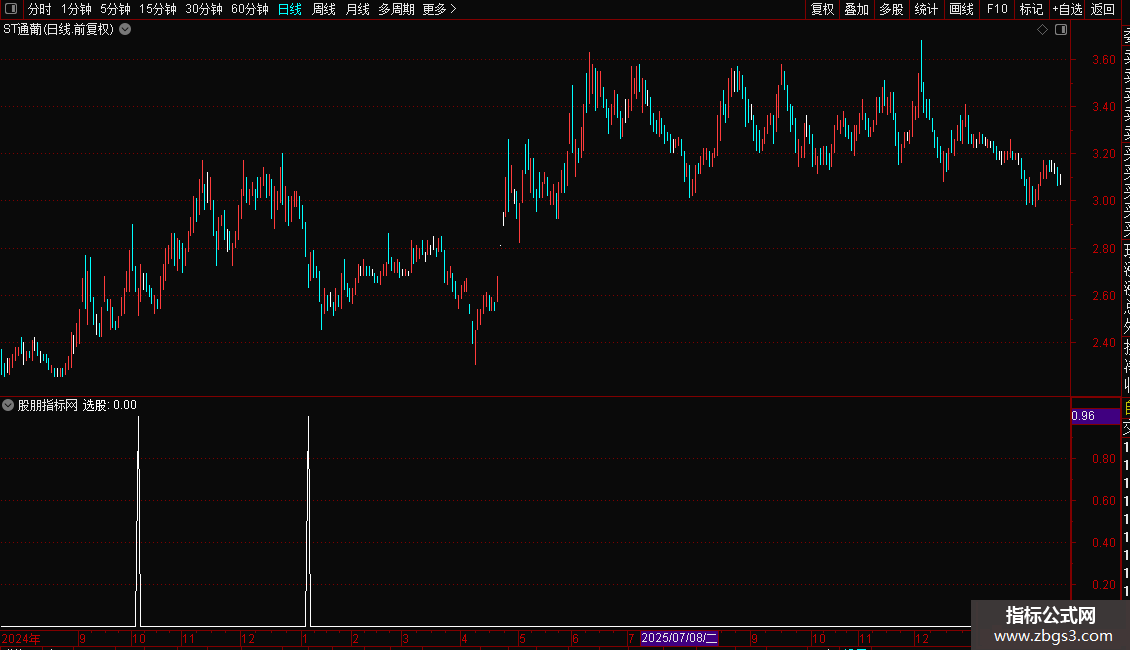The image size is (1130, 650).
Task: Click the panel layout icon at top-left
Action: [x=11, y=9]
